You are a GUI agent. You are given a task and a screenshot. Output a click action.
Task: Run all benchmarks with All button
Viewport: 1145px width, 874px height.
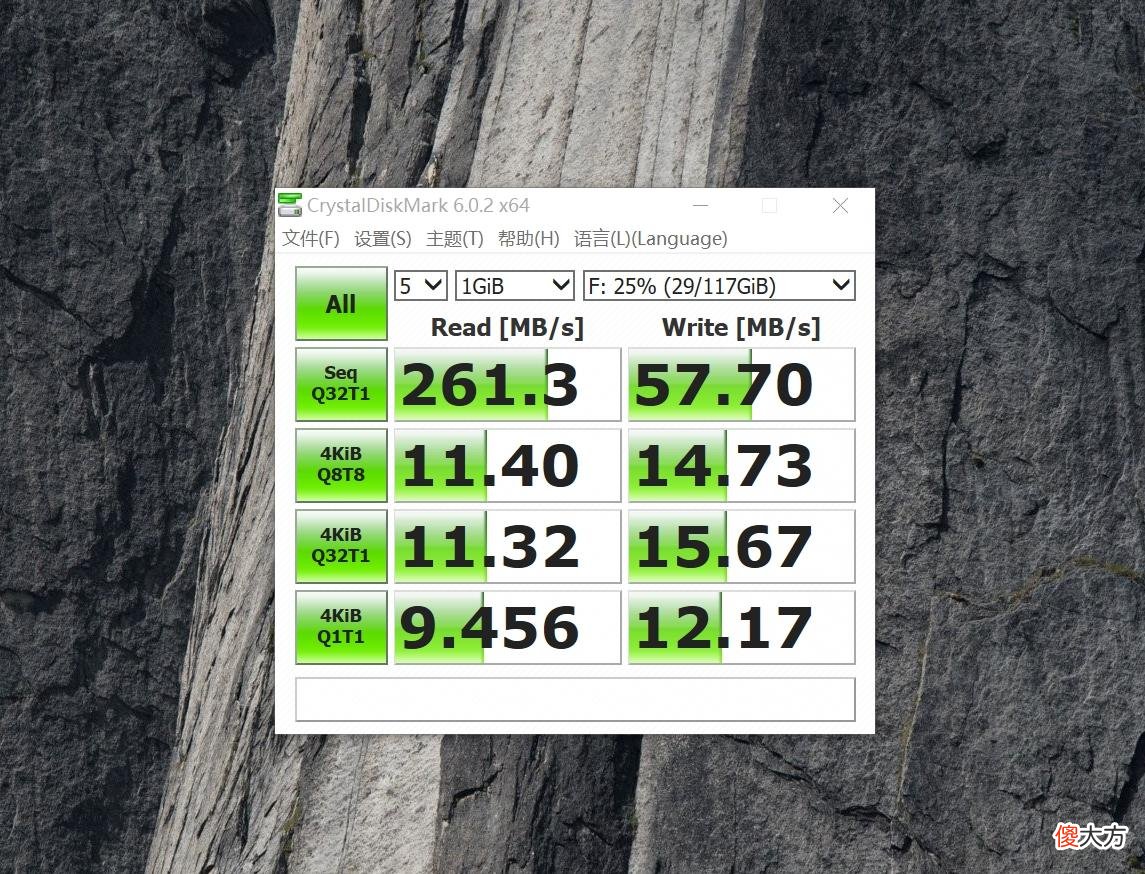(x=341, y=304)
